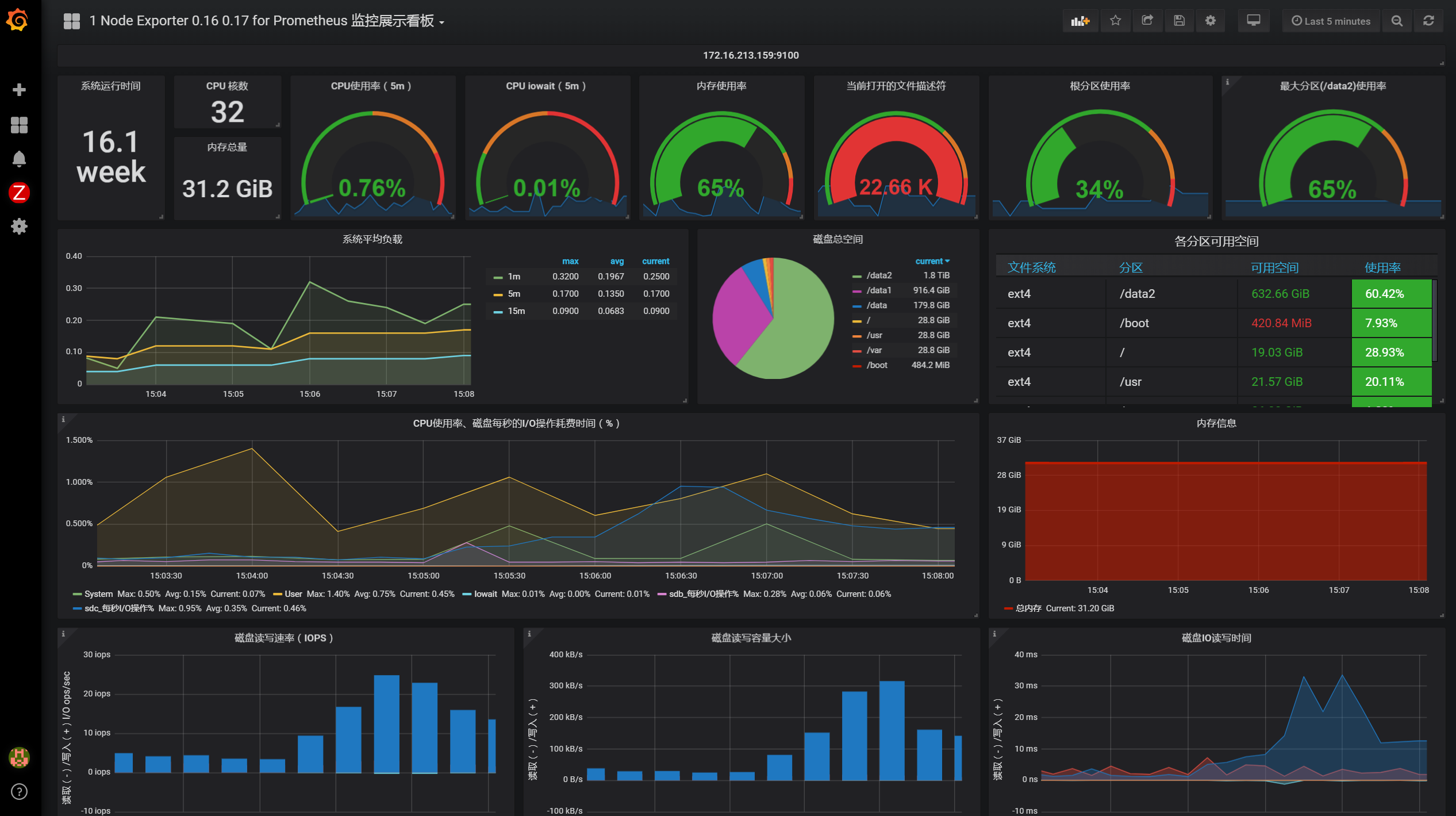Viewport: 1456px width, 816px height.
Task: Click the 系统平均负载 panel title
Action: (372, 239)
